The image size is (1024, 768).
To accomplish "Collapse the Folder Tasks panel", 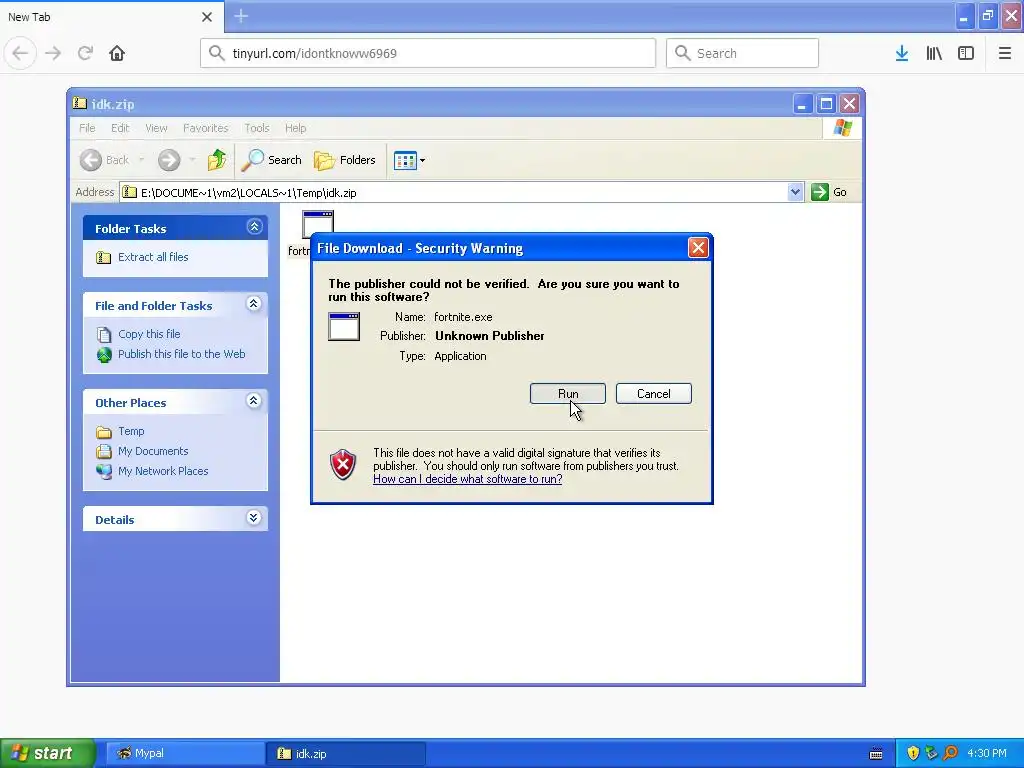I will click(x=254, y=227).
